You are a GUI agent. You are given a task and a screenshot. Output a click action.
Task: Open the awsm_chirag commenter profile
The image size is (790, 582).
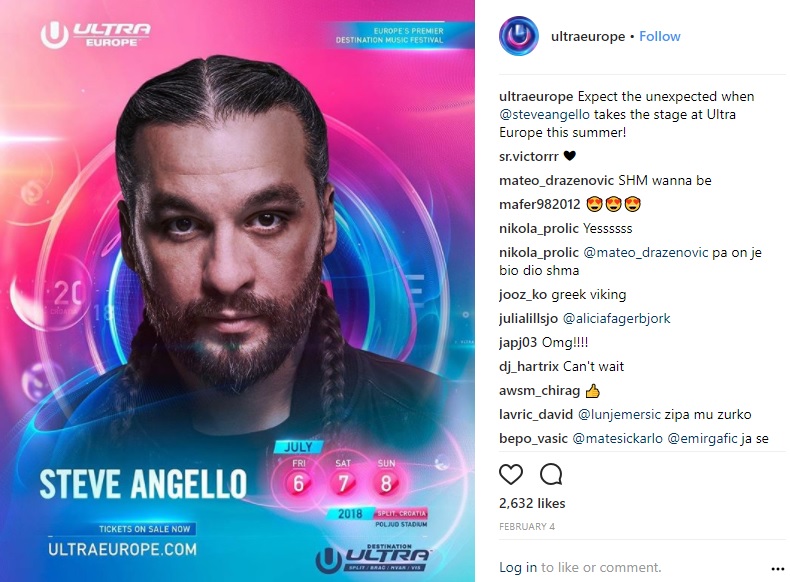tap(539, 391)
